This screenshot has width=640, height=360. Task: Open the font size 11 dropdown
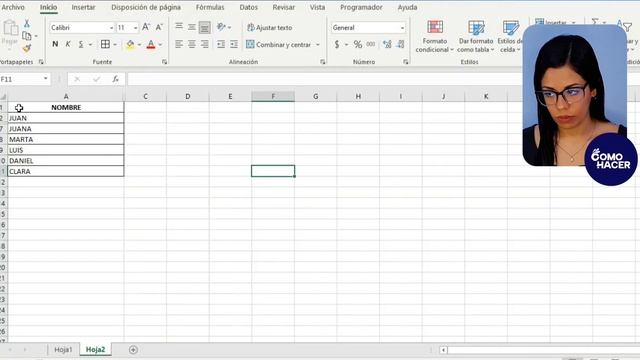[136, 28]
